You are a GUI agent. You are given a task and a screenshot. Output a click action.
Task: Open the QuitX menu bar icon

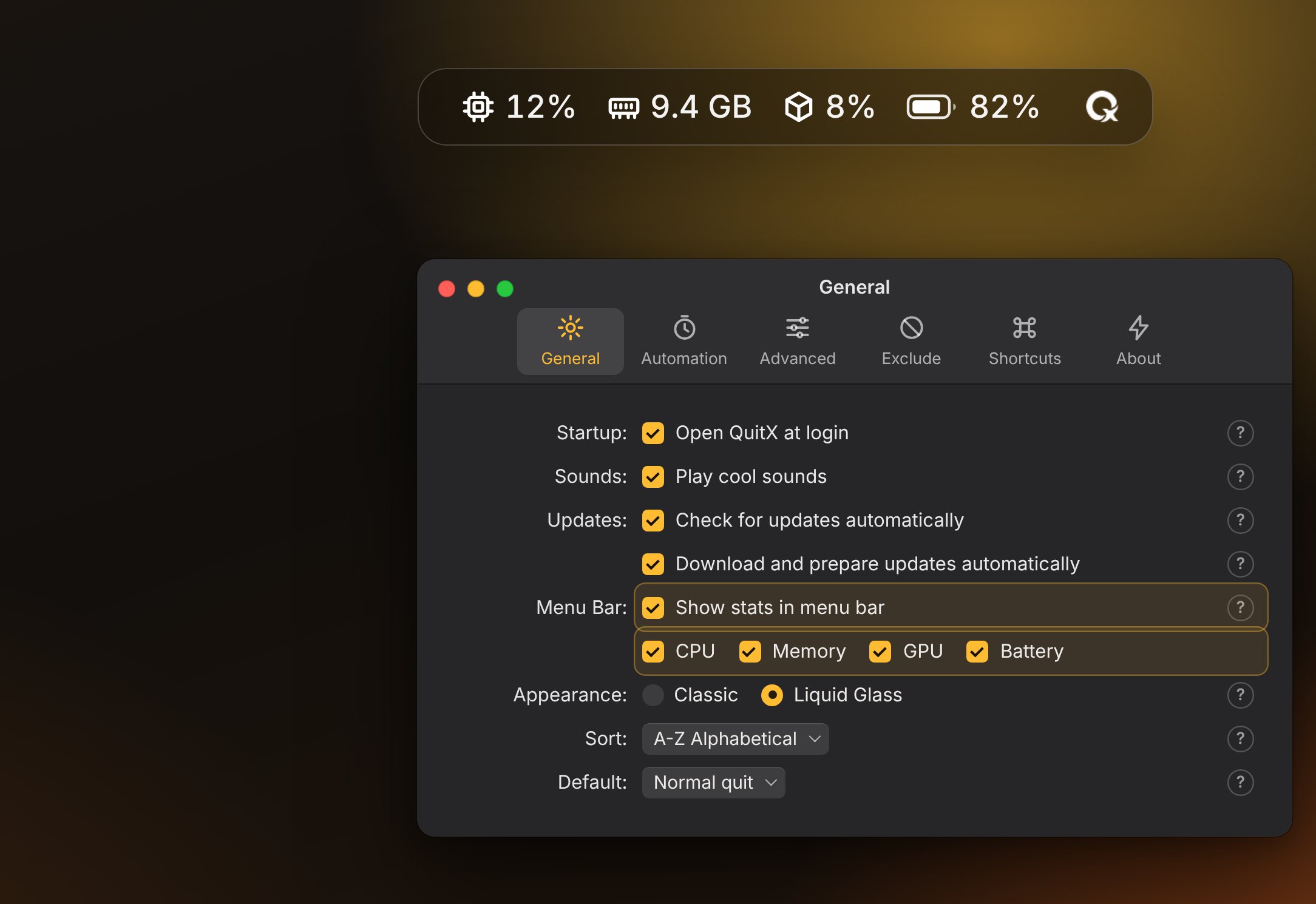[x=1102, y=107]
